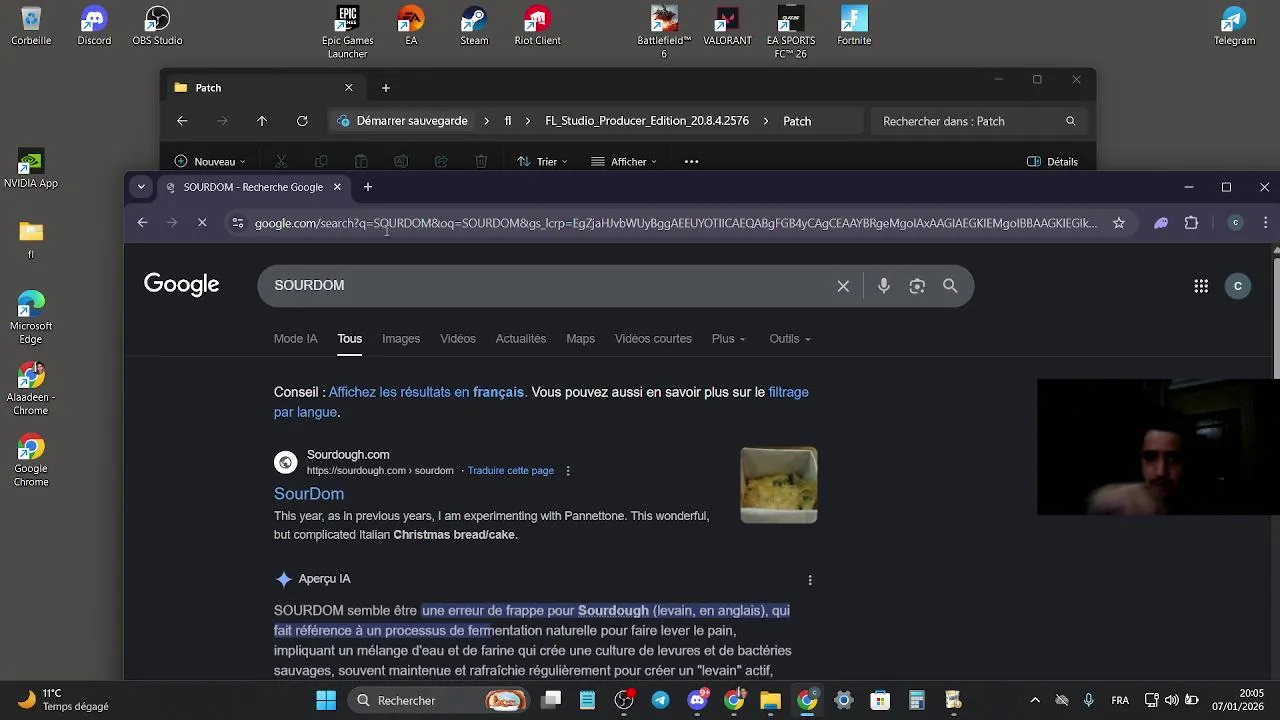Open Chrome extensions puzzle icon

pos(1191,223)
